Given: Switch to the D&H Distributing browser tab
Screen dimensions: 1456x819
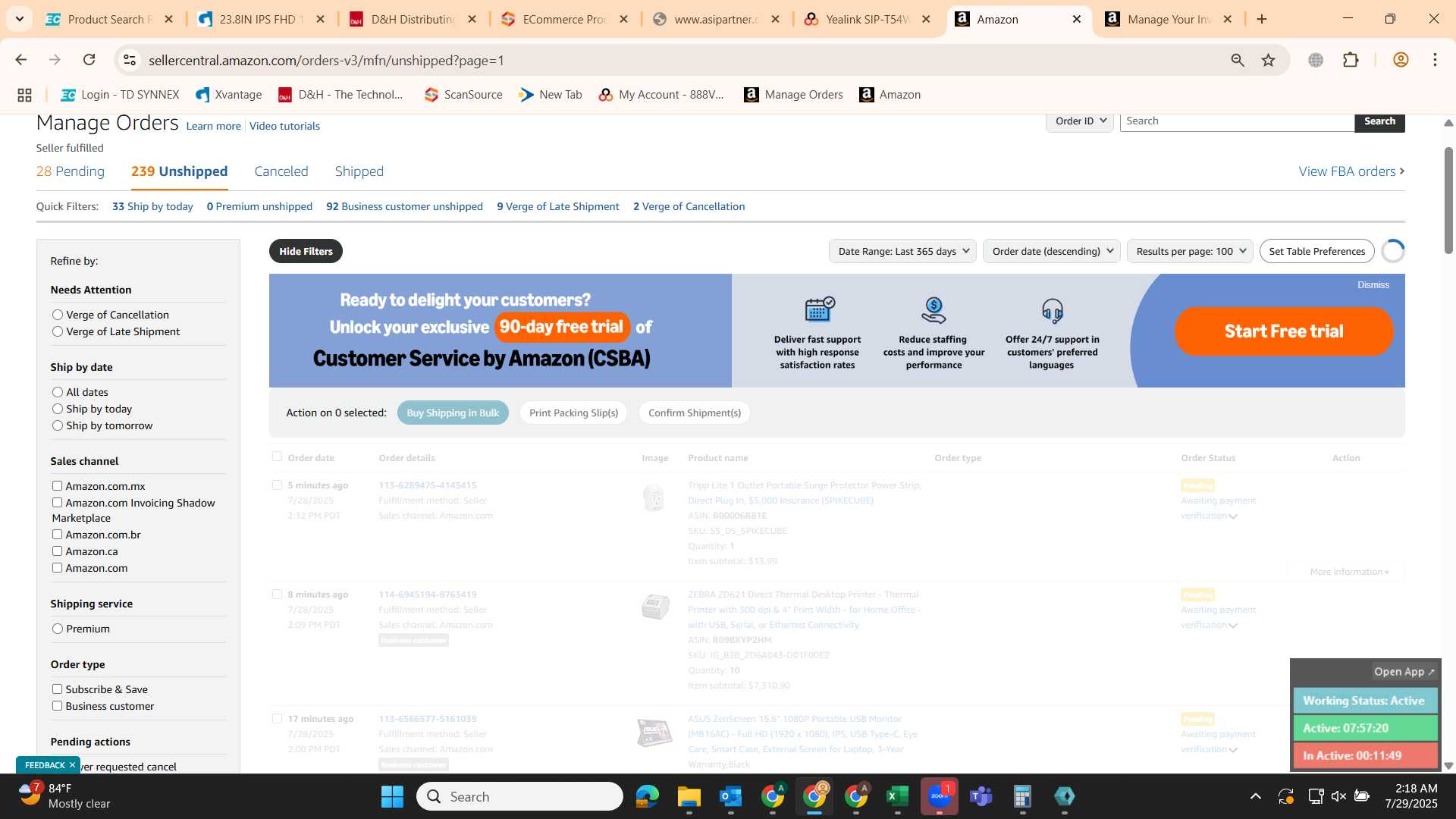Looking at the screenshot, I should point(413,20).
